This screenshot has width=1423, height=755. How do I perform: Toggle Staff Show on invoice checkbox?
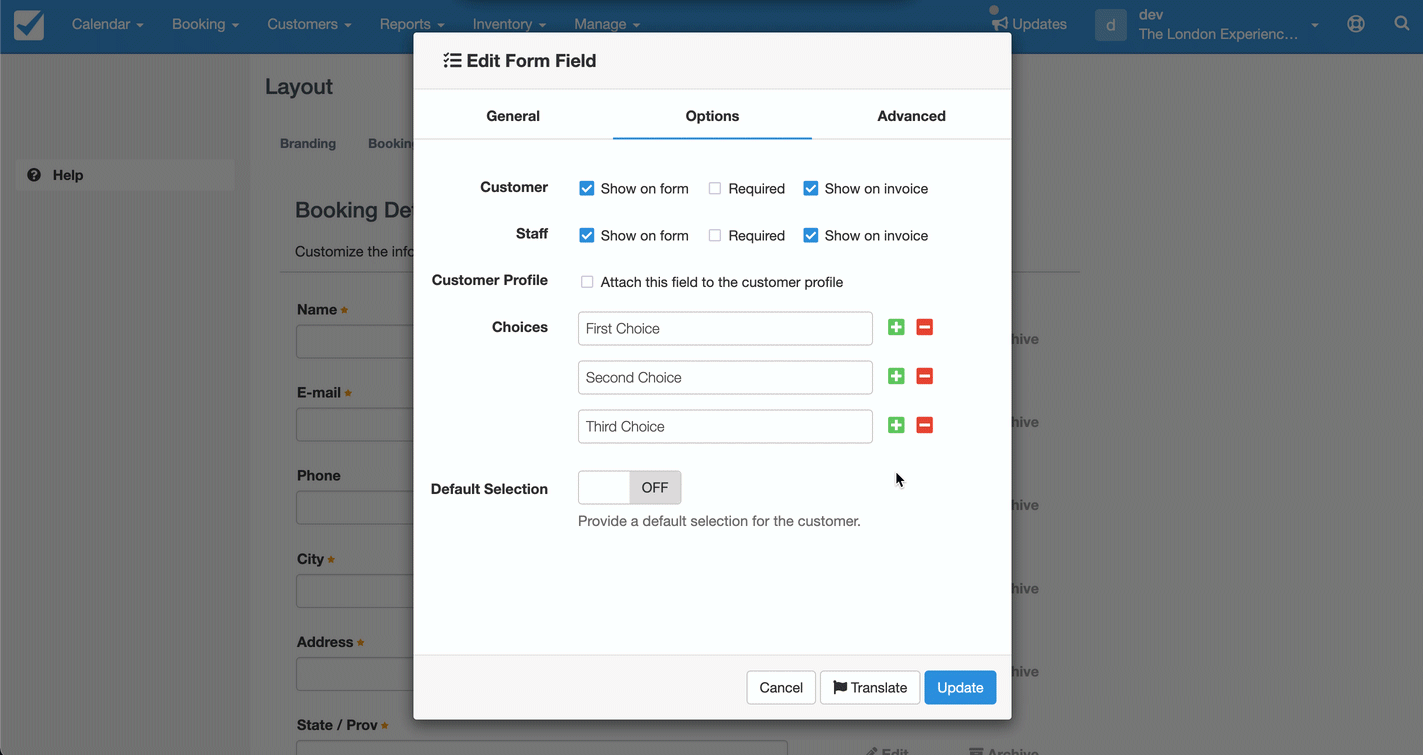tap(811, 235)
